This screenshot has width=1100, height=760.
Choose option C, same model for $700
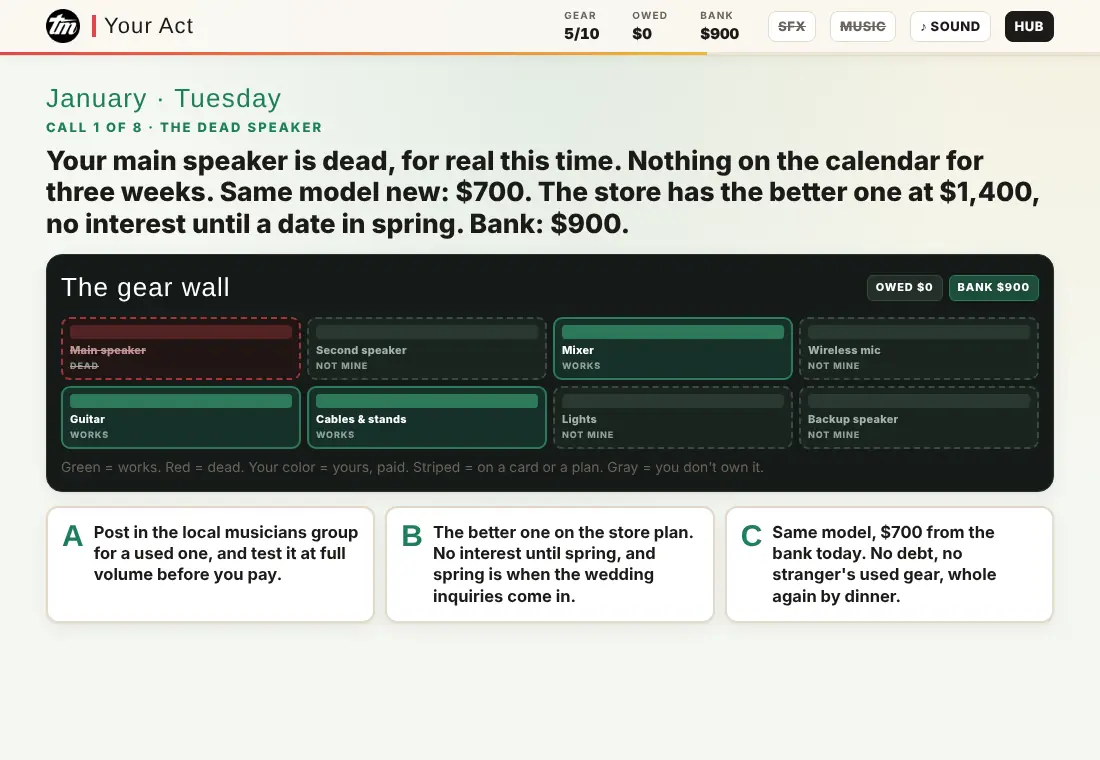point(890,564)
